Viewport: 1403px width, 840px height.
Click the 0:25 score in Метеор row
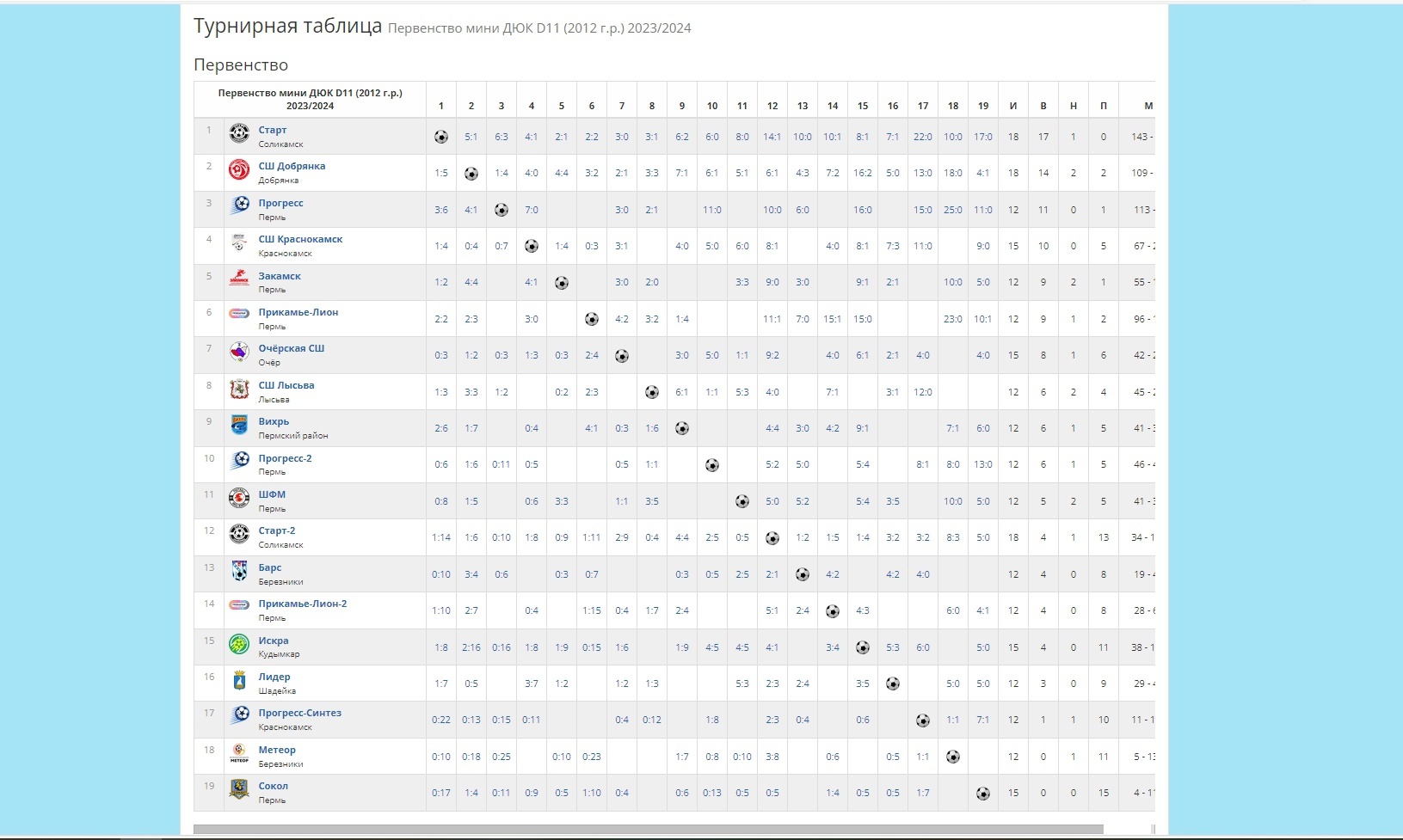click(x=502, y=757)
